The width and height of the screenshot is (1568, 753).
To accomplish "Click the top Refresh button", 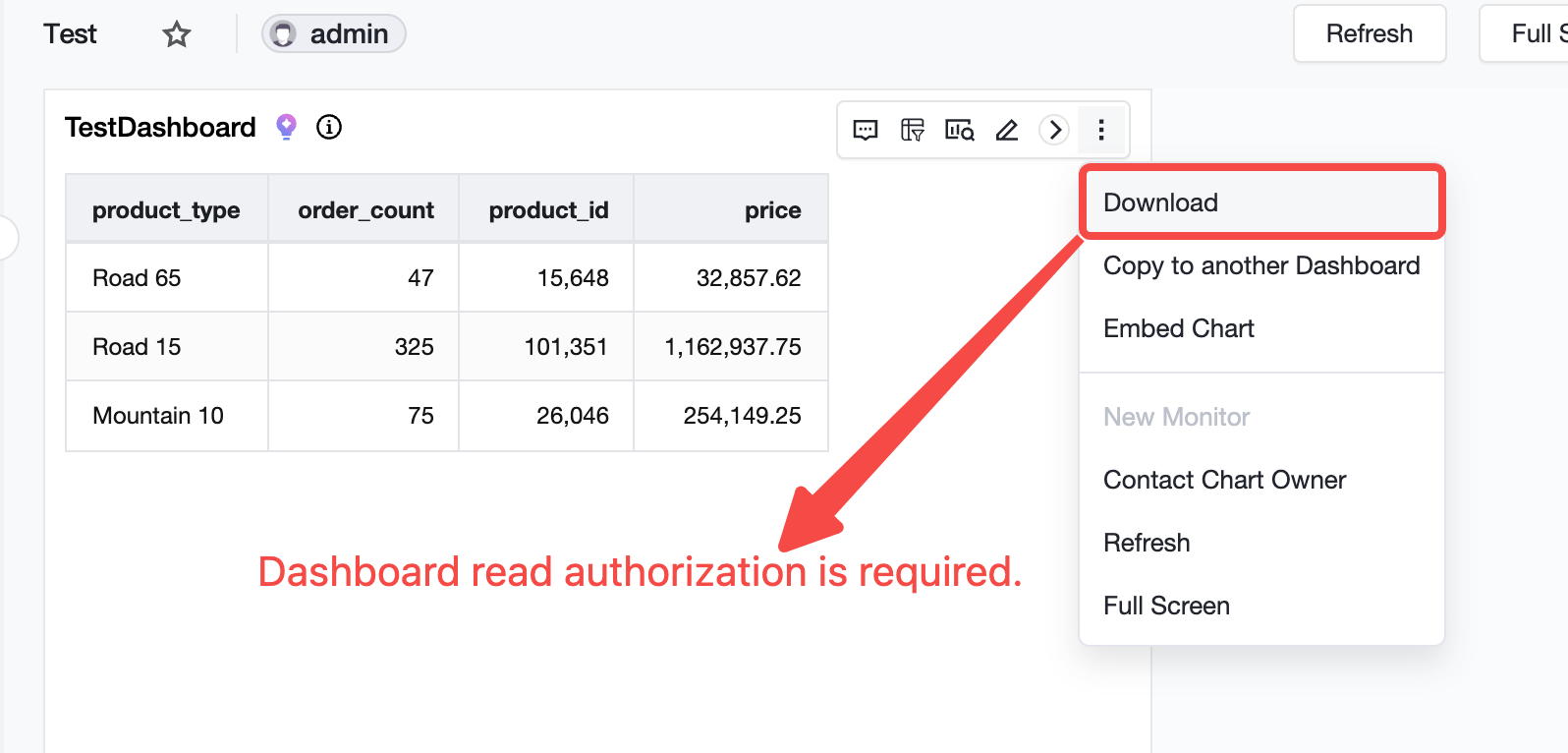I will (x=1370, y=33).
